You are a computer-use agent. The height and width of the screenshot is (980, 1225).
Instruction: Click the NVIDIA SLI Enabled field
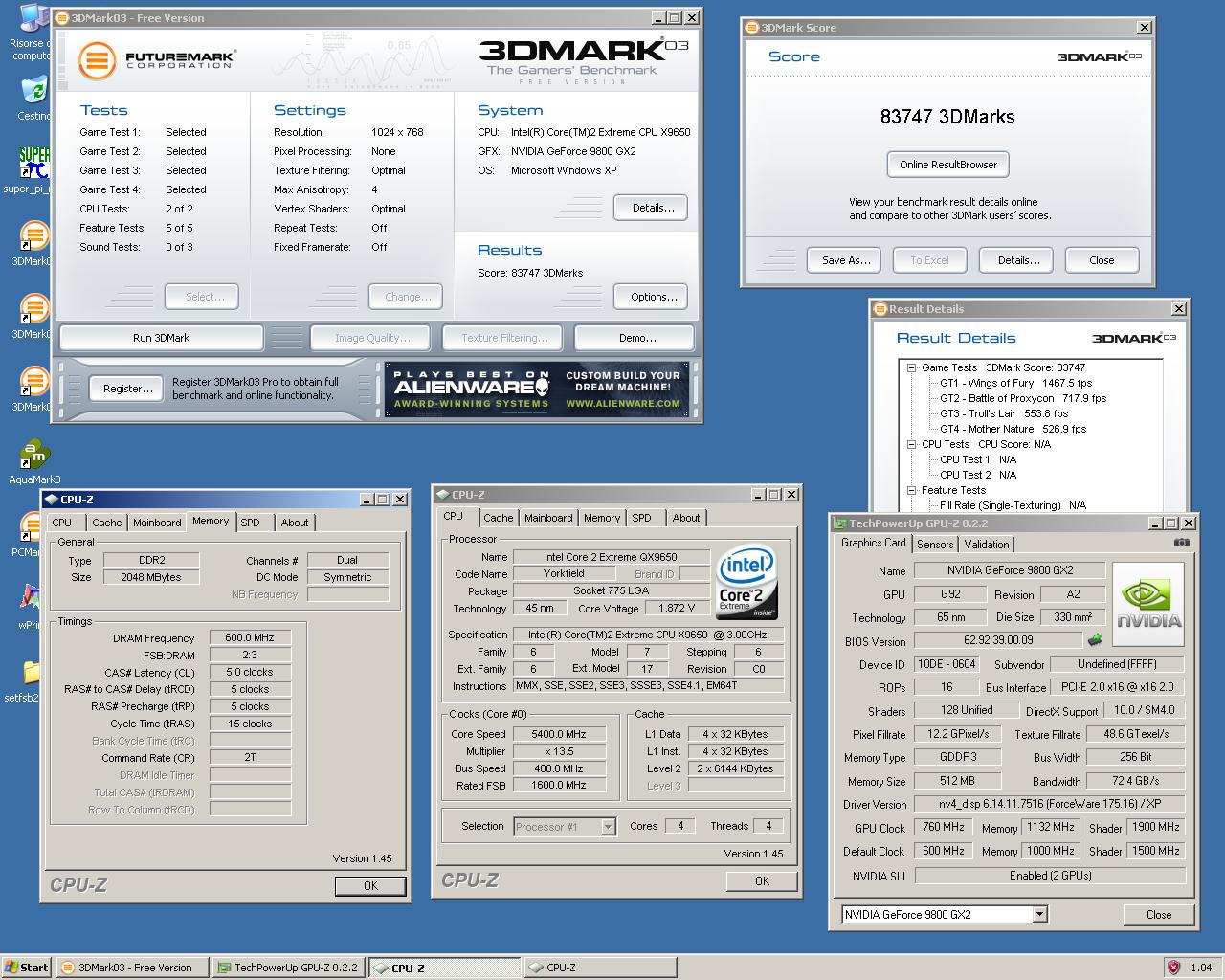coord(1050,876)
